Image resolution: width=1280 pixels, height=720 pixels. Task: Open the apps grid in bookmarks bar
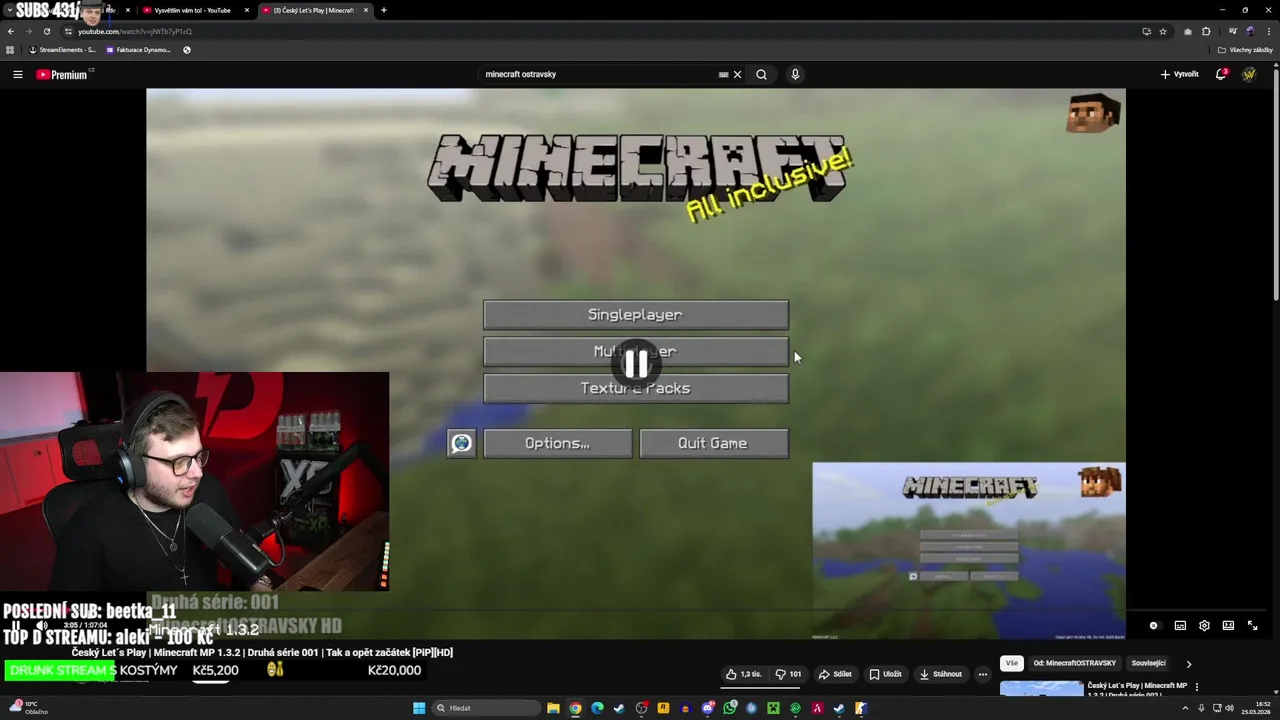(x=10, y=50)
